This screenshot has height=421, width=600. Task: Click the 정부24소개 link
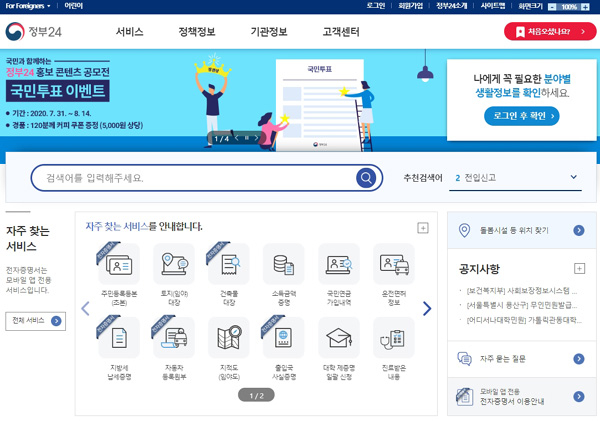(x=452, y=6)
